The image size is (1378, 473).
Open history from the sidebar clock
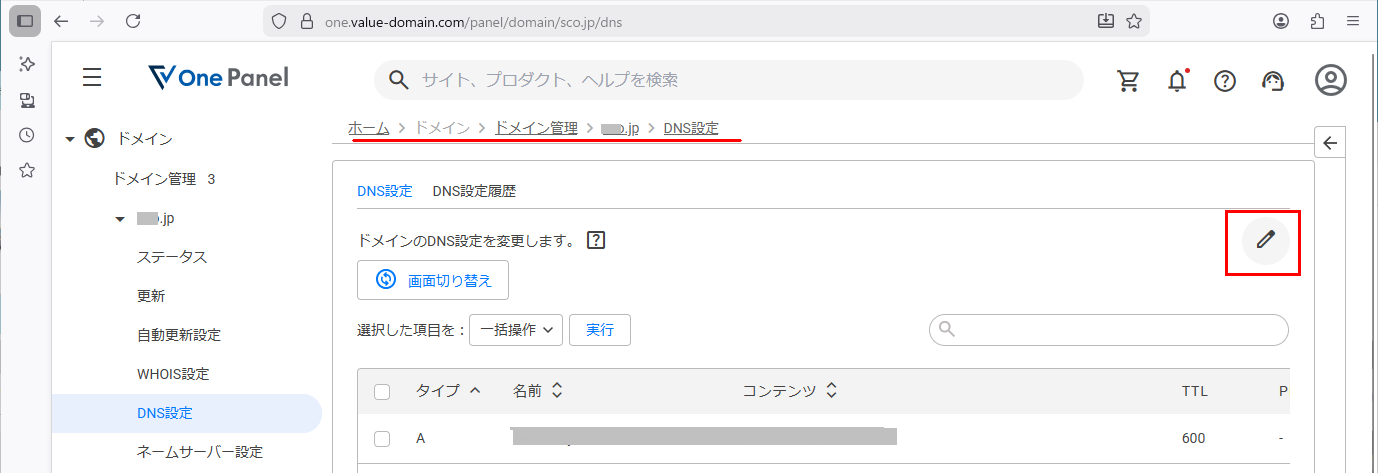point(27,135)
